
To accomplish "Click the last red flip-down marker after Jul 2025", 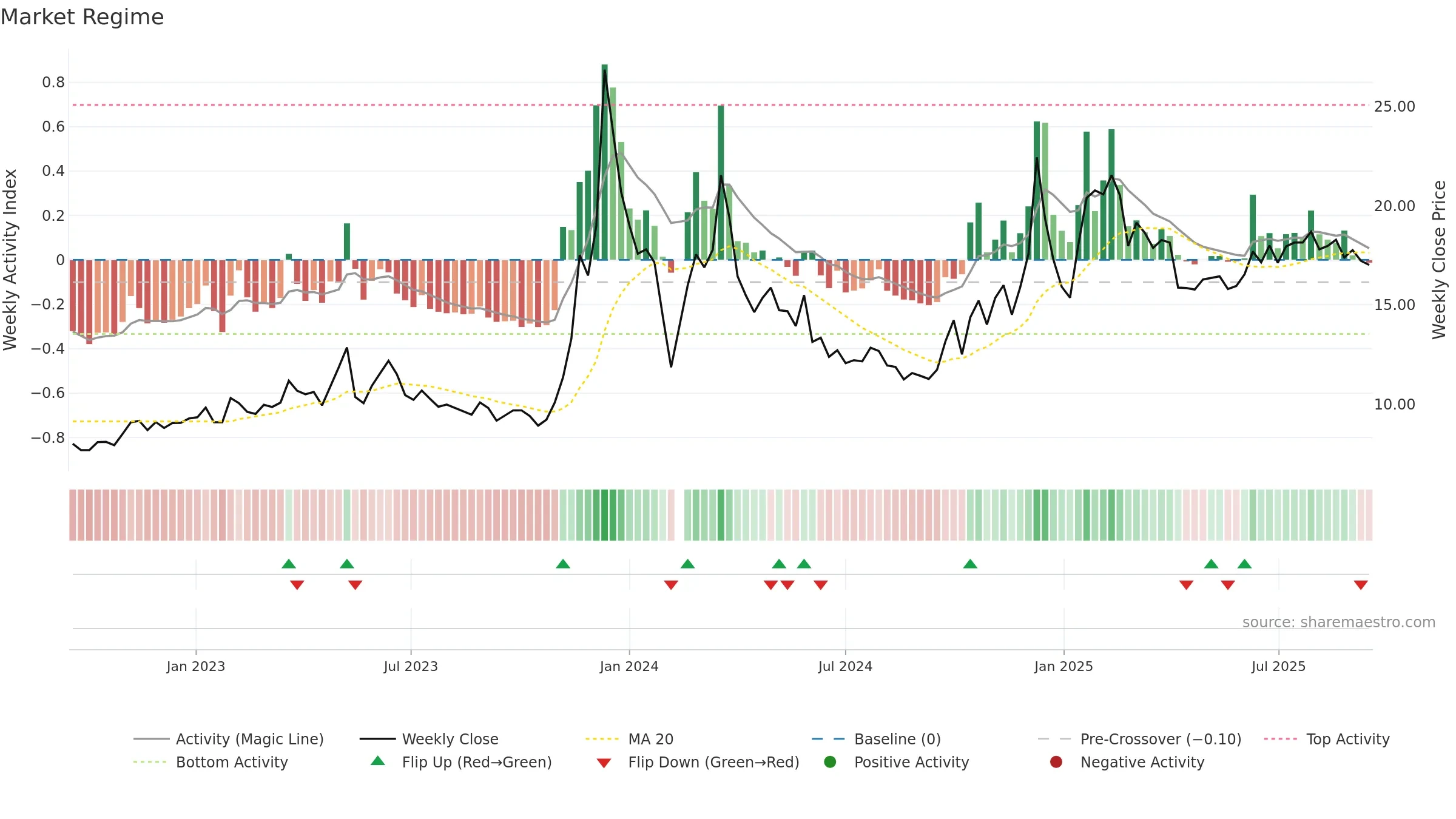I will coord(1361,585).
